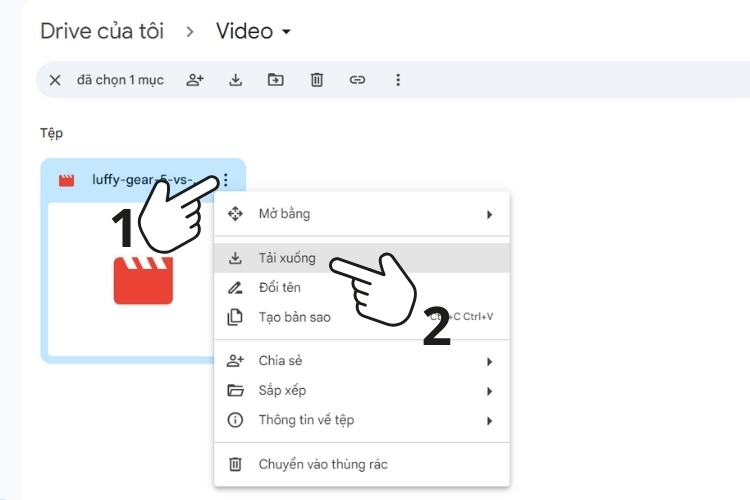Click the move to folder toolbar icon
Screen dimensions: 750x500
click(276, 79)
